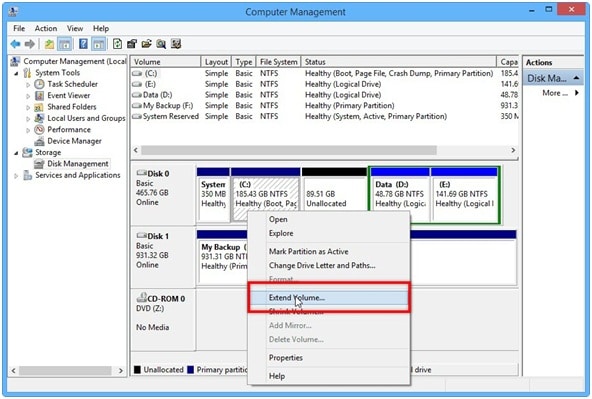This screenshot has height=399, width=592.
Task: Click the gray Forward arrow in toolbar
Action: [x=29, y=44]
